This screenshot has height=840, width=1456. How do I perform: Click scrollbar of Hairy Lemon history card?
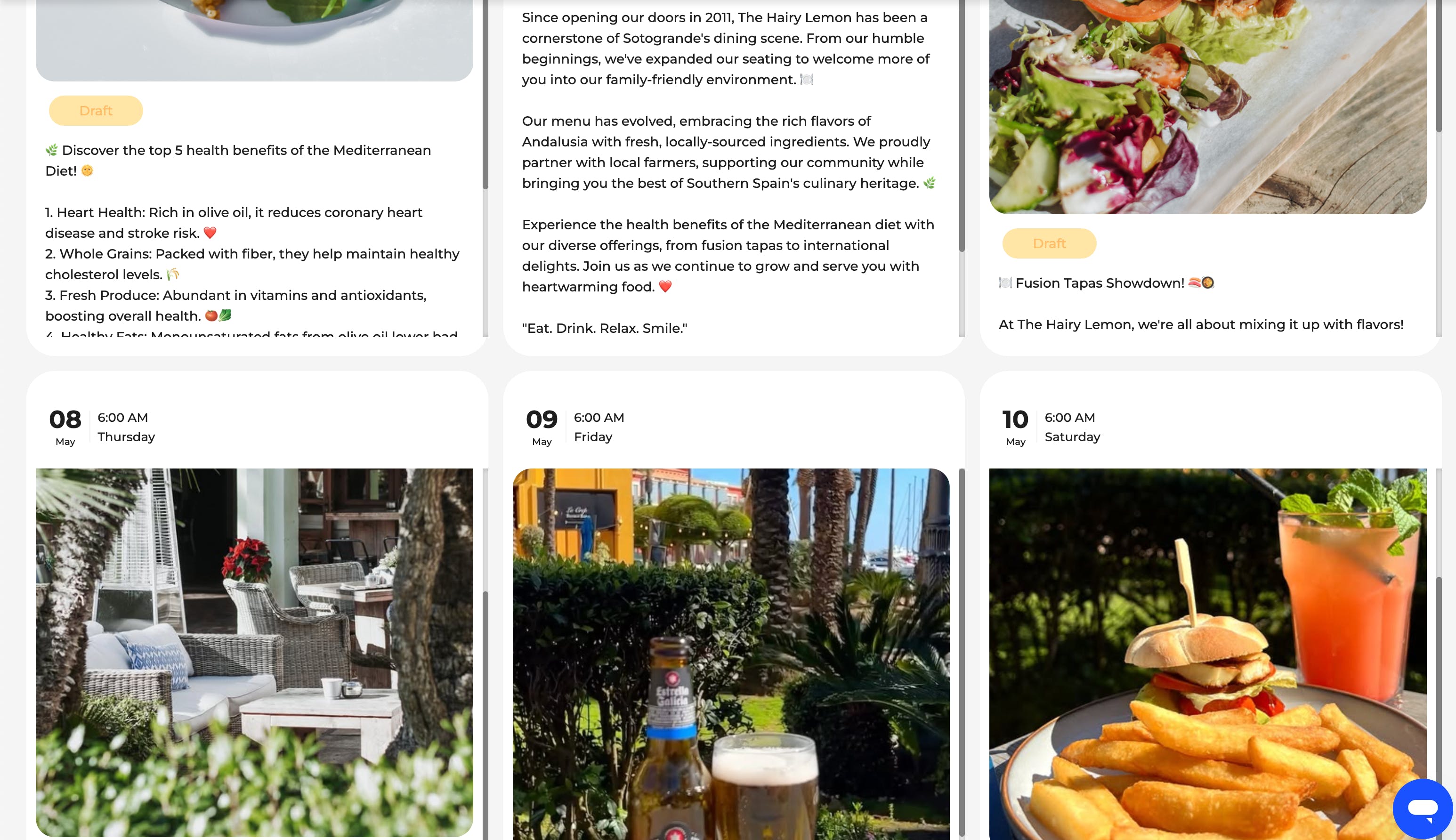pos(962,126)
